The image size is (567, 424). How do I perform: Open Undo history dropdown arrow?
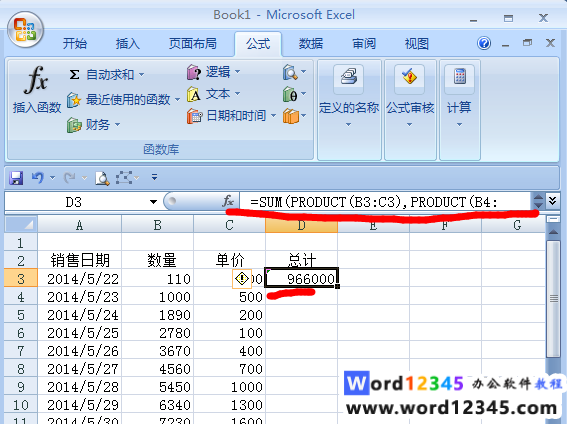(x=52, y=177)
